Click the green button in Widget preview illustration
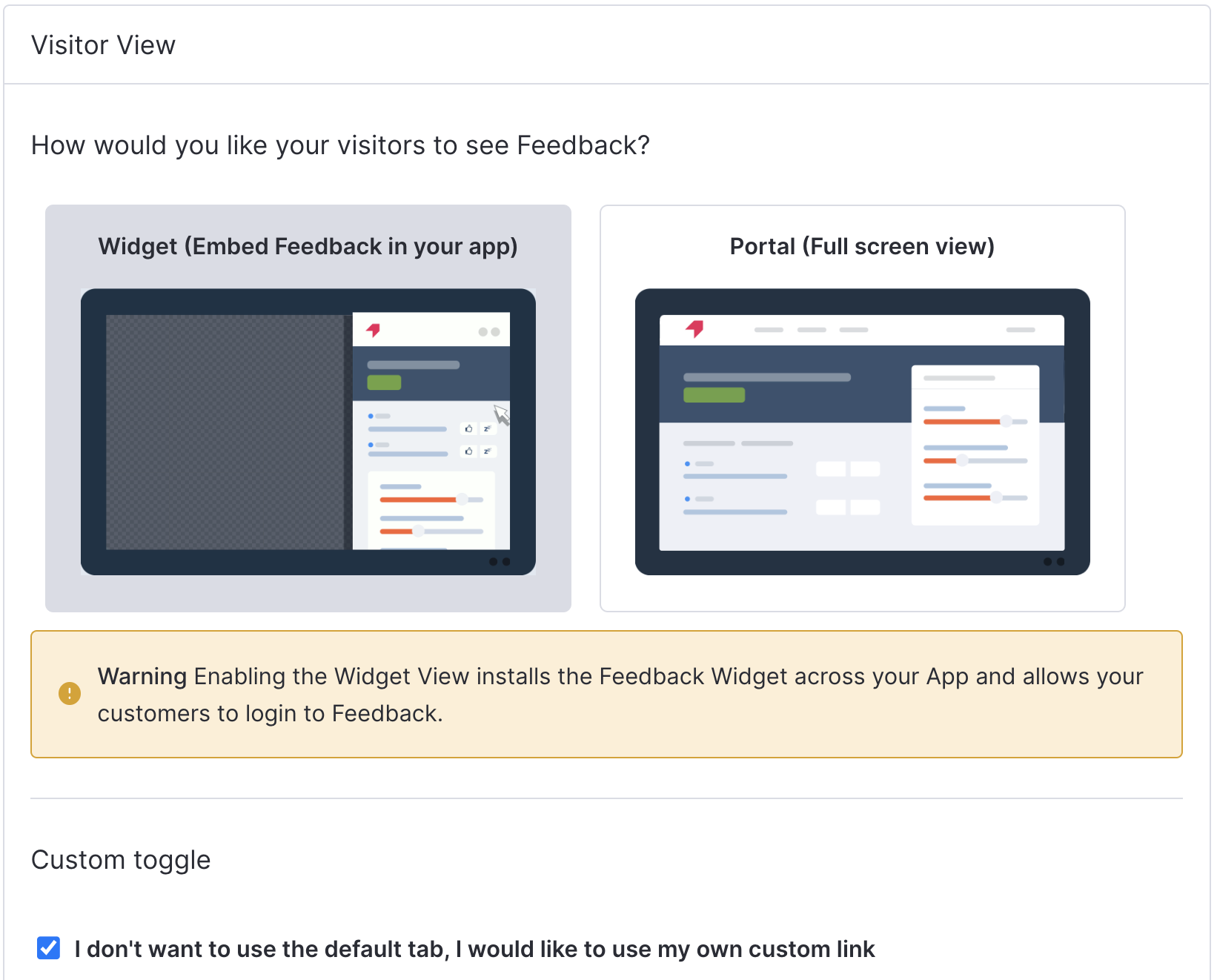The width and height of the screenshot is (1217, 980). [x=384, y=383]
